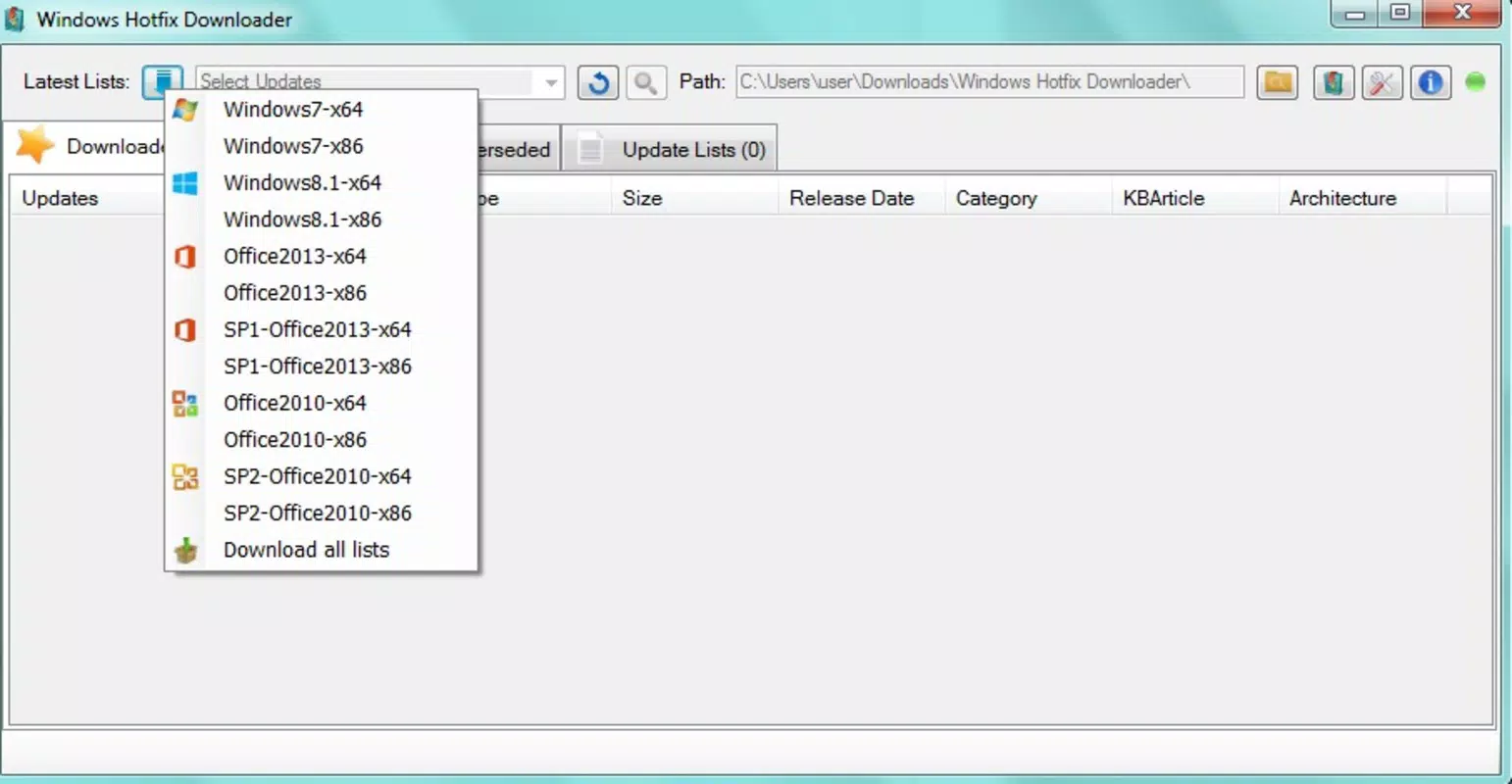Image resolution: width=1512 pixels, height=784 pixels.
Task: Sort by the Category column header
Action: click(1028, 198)
